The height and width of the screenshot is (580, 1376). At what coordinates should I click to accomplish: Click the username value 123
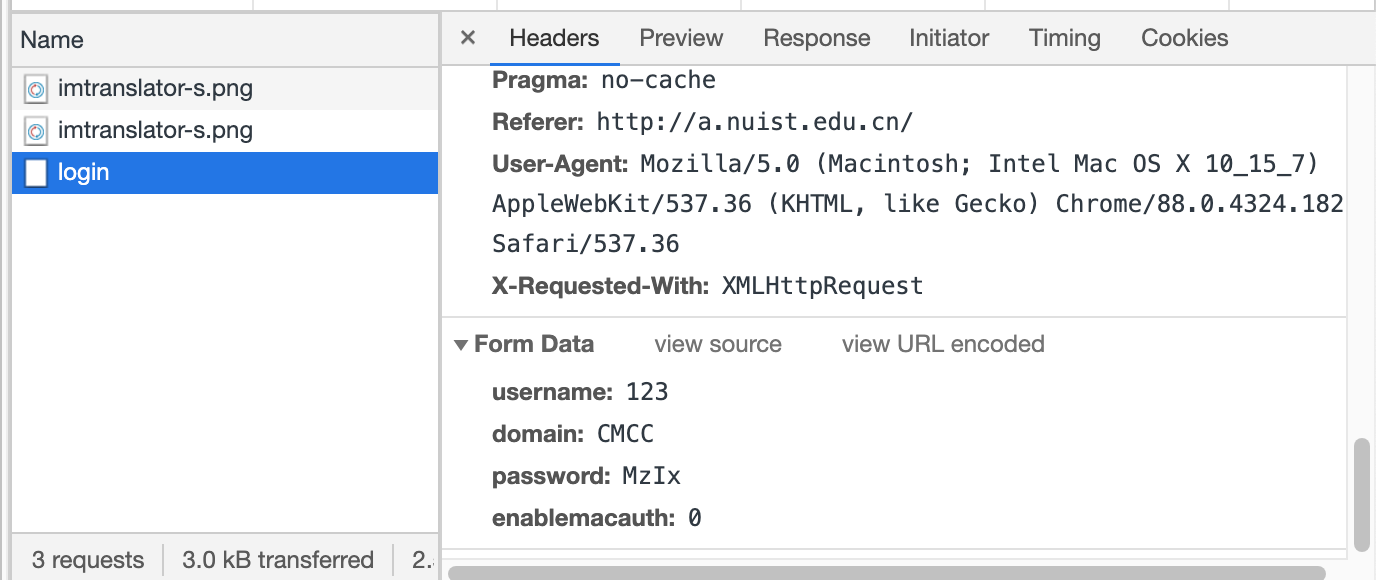tap(647, 392)
